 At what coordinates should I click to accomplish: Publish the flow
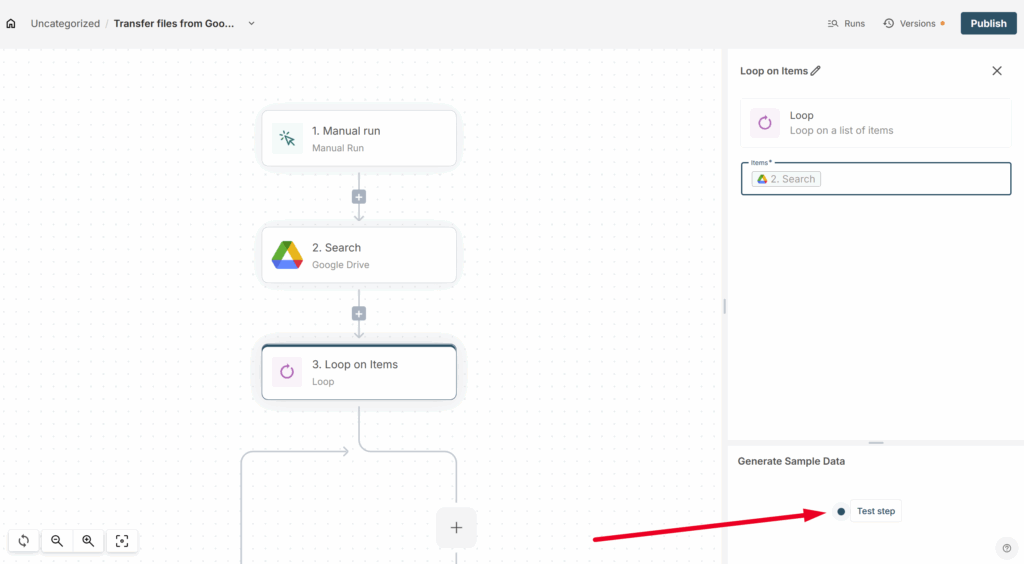(x=988, y=23)
